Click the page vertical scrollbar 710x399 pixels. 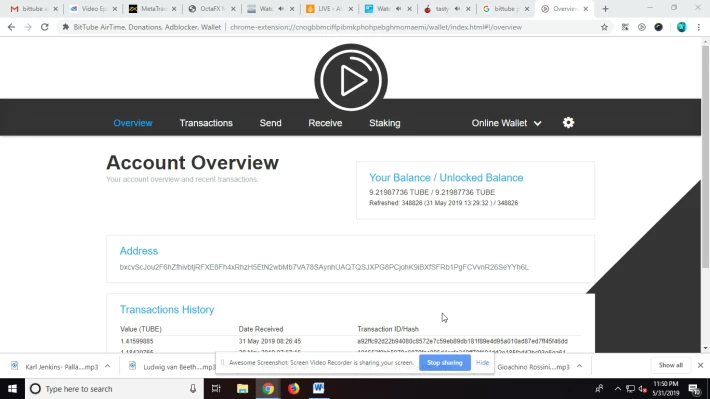tap(705, 156)
